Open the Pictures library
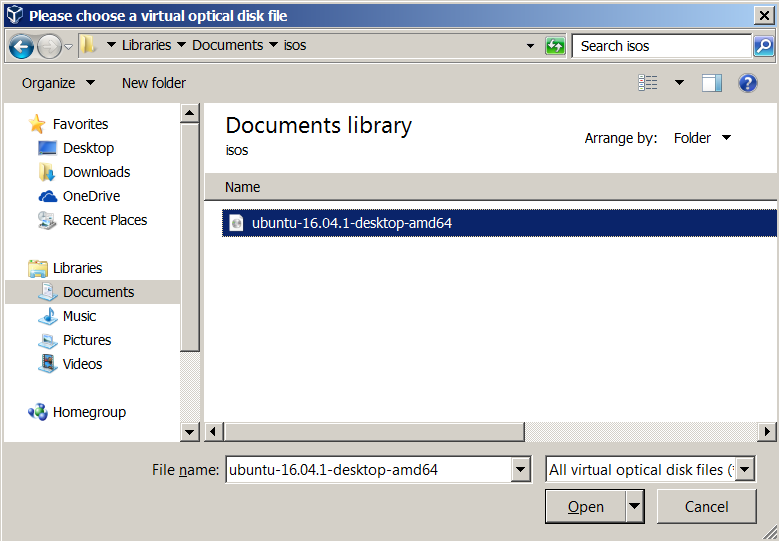Image resolution: width=779 pixels, height=541 pixels. [x=87, y=340]
